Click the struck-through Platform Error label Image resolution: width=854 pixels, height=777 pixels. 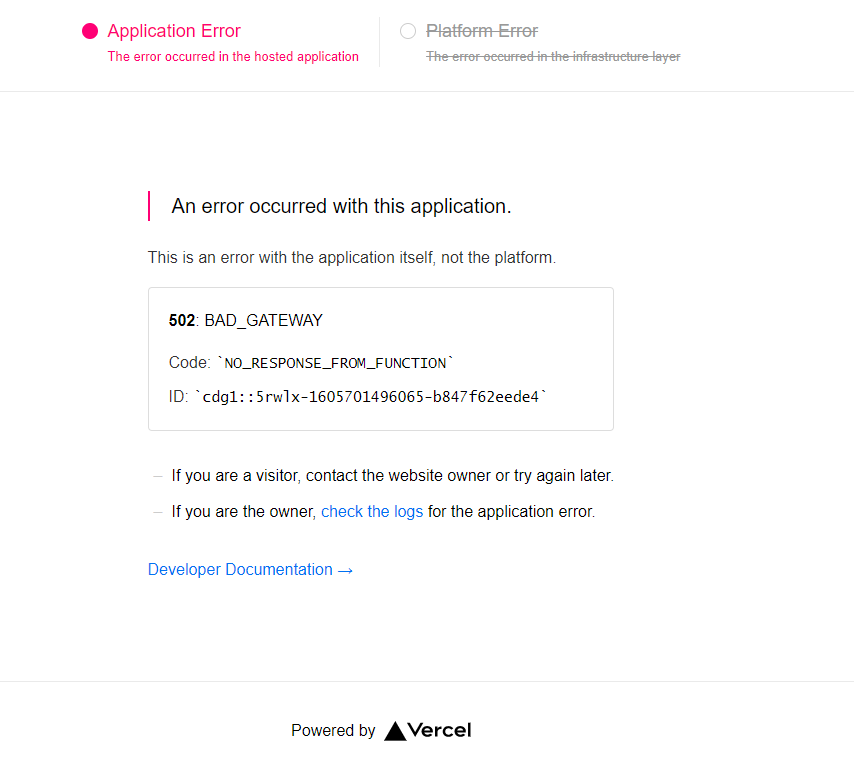482,31
